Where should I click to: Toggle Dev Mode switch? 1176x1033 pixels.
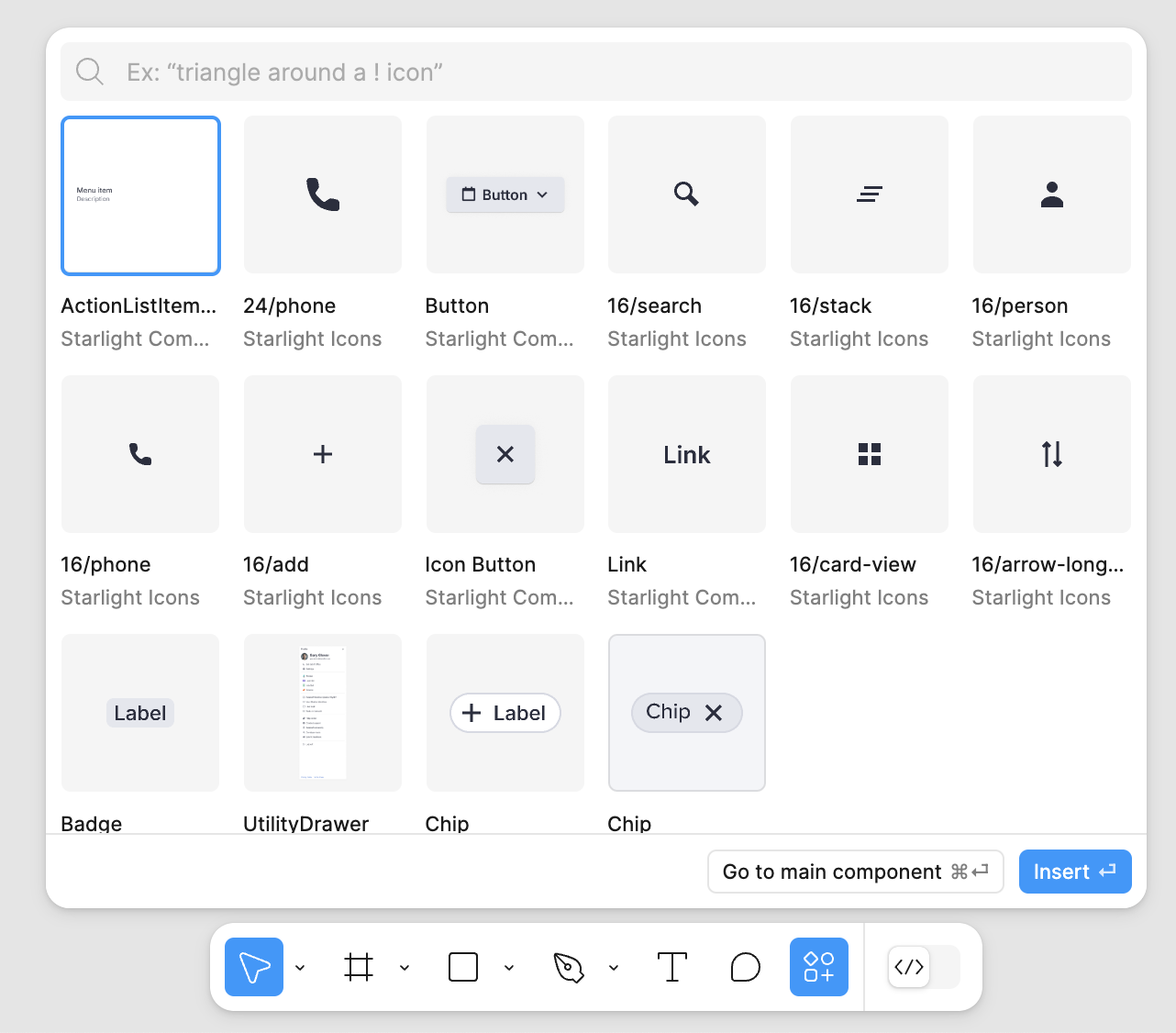point(924,967)
